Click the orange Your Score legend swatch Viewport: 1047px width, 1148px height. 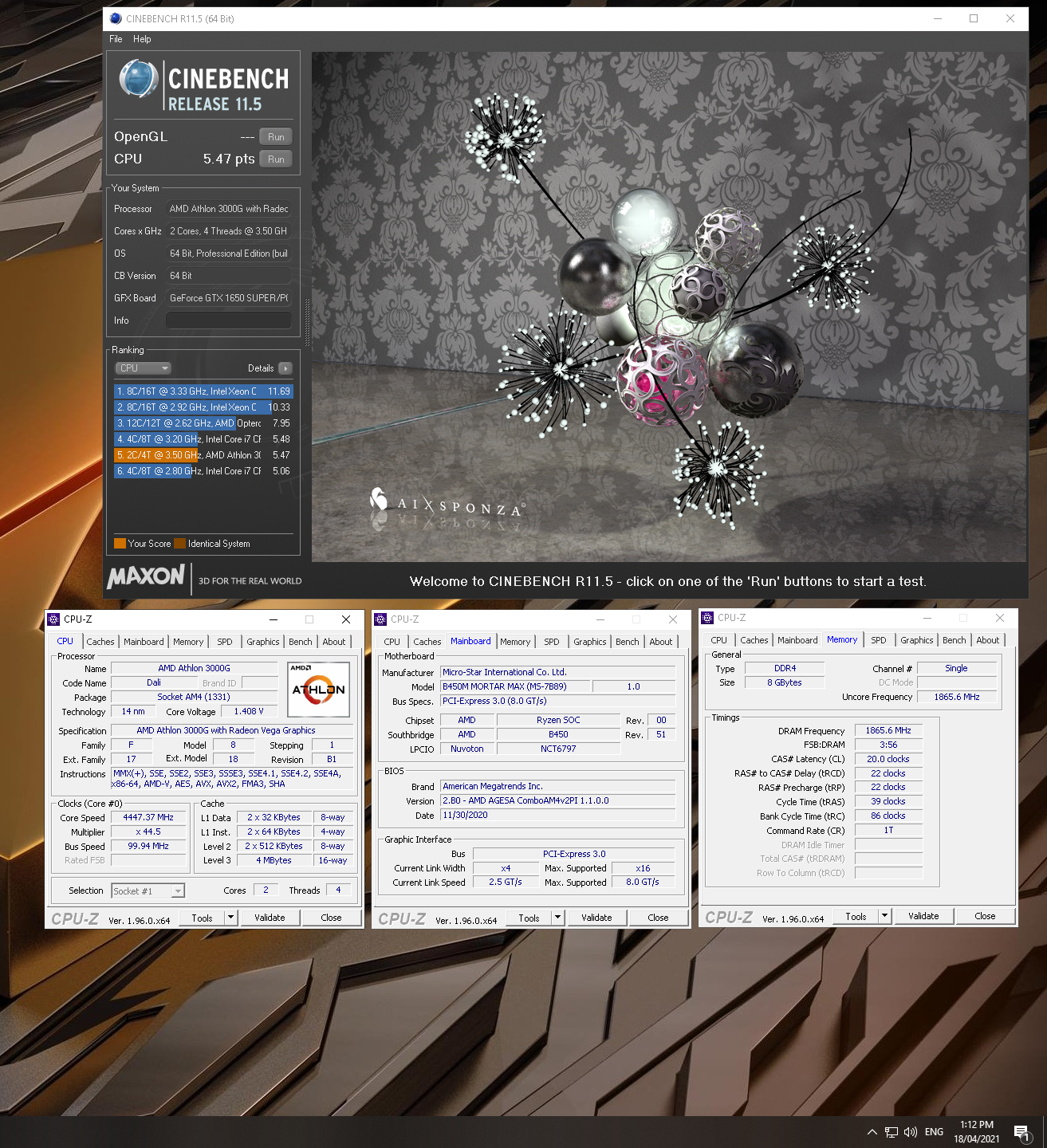point(120,544)
